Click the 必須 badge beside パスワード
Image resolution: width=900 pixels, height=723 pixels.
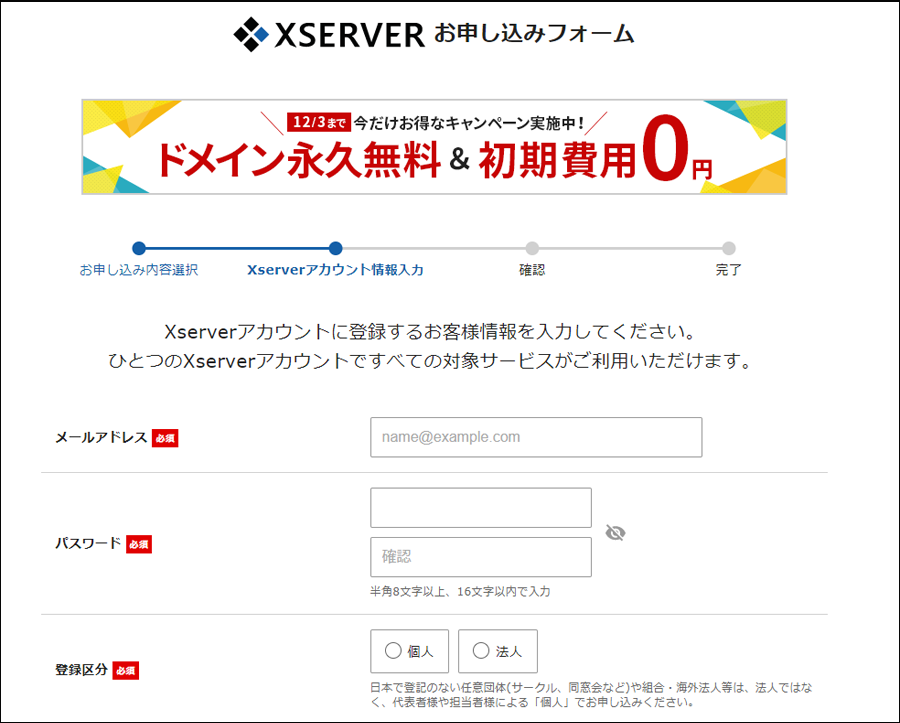tap(139, 544)
